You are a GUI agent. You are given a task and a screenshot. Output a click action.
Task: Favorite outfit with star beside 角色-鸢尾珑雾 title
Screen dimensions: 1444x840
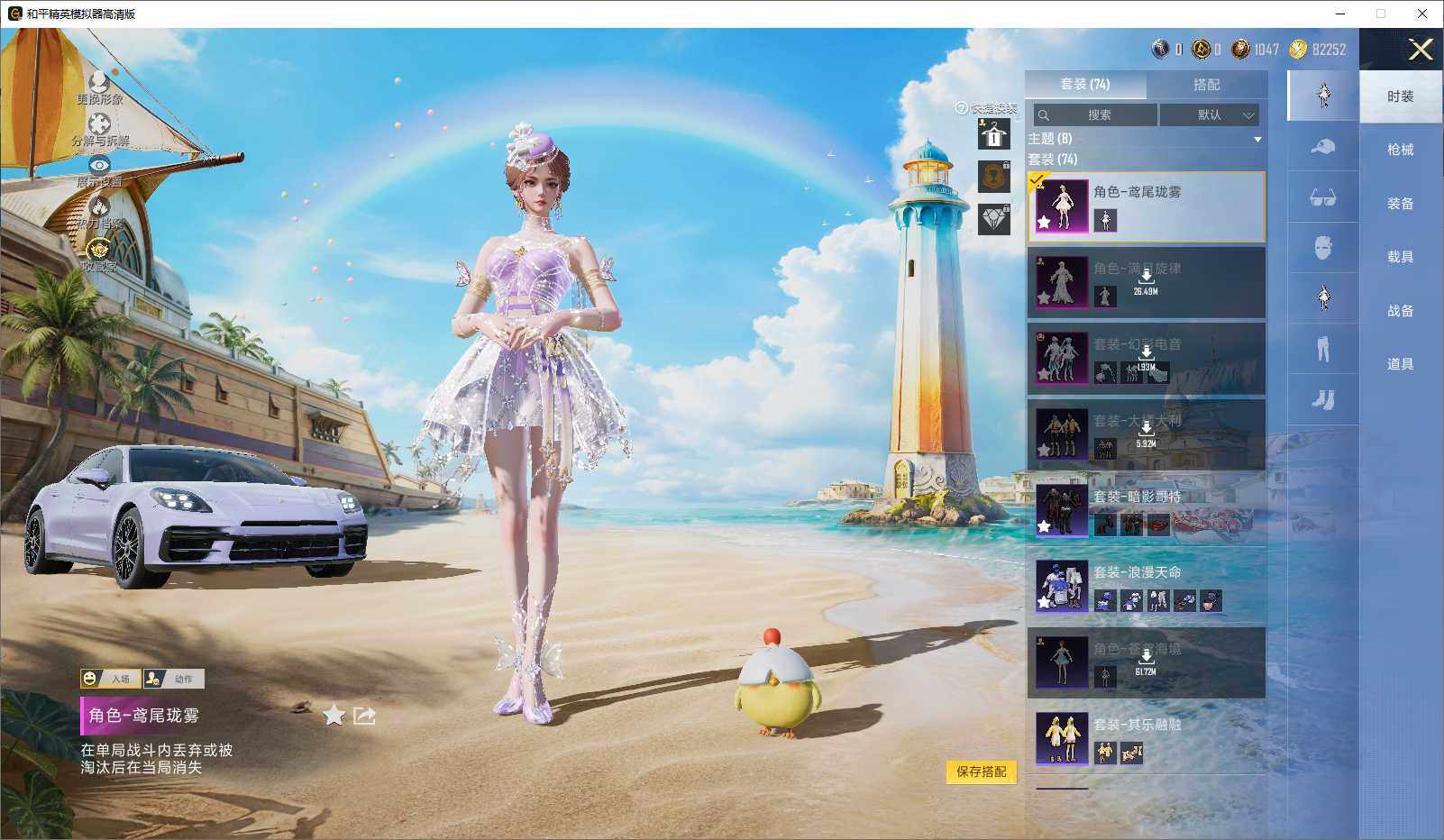click(334, 716)
